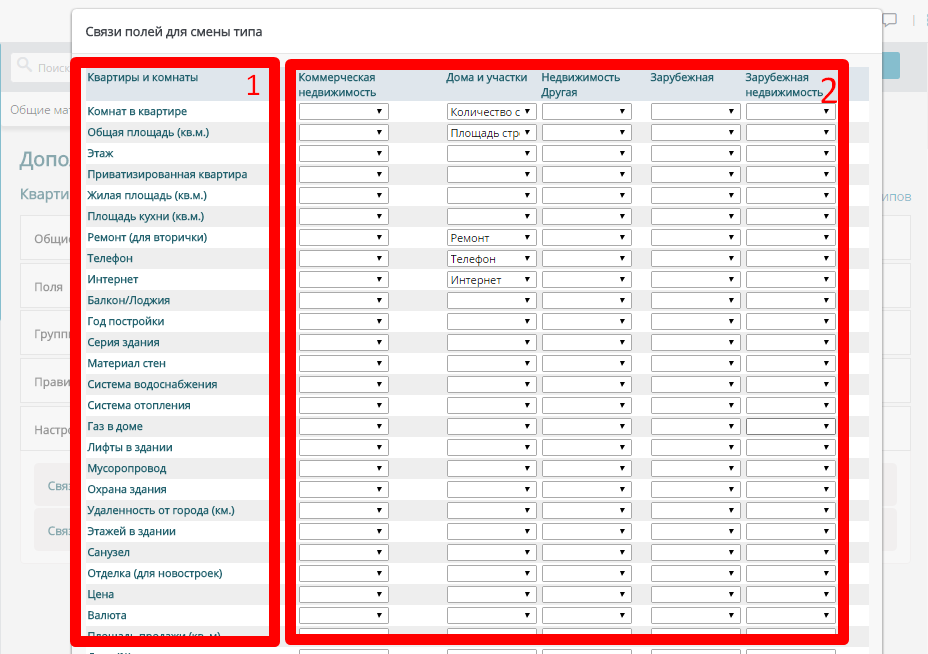The image size is (928, 654).
Task: Expand the Интернет dropdown in Дома и участки
Action: point(491,279)
